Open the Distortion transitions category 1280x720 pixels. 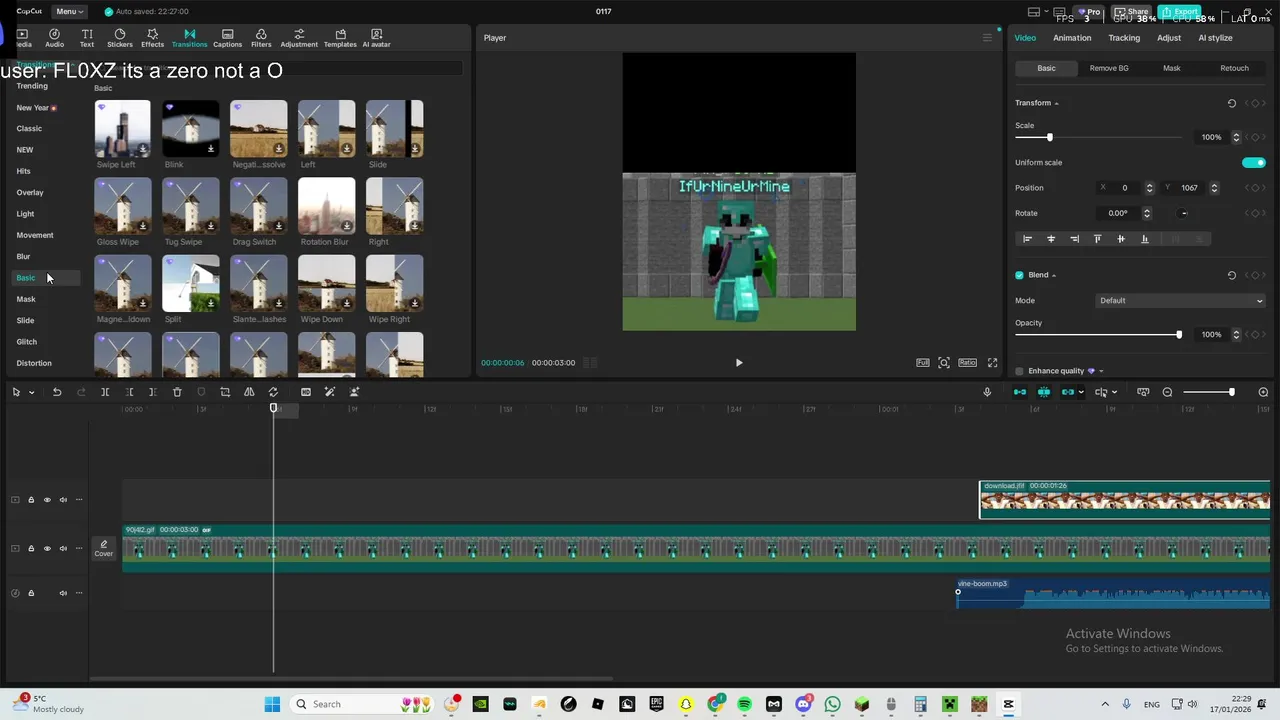click(34, 363)
